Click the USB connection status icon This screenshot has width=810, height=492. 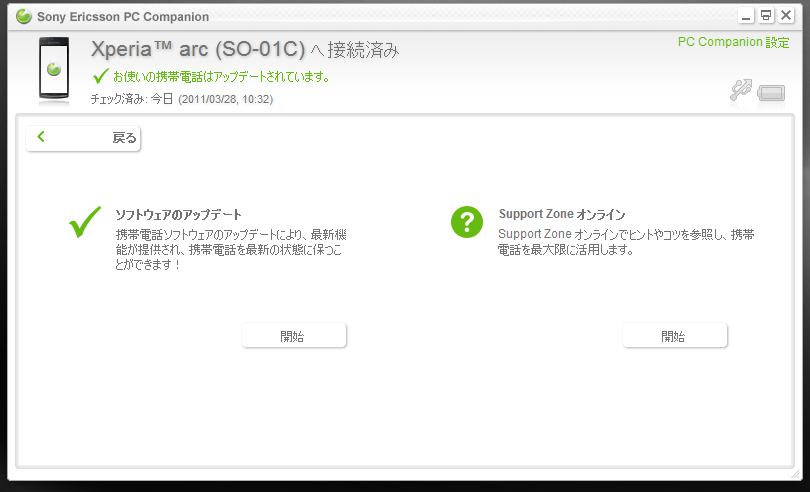(x=741, y=90)
